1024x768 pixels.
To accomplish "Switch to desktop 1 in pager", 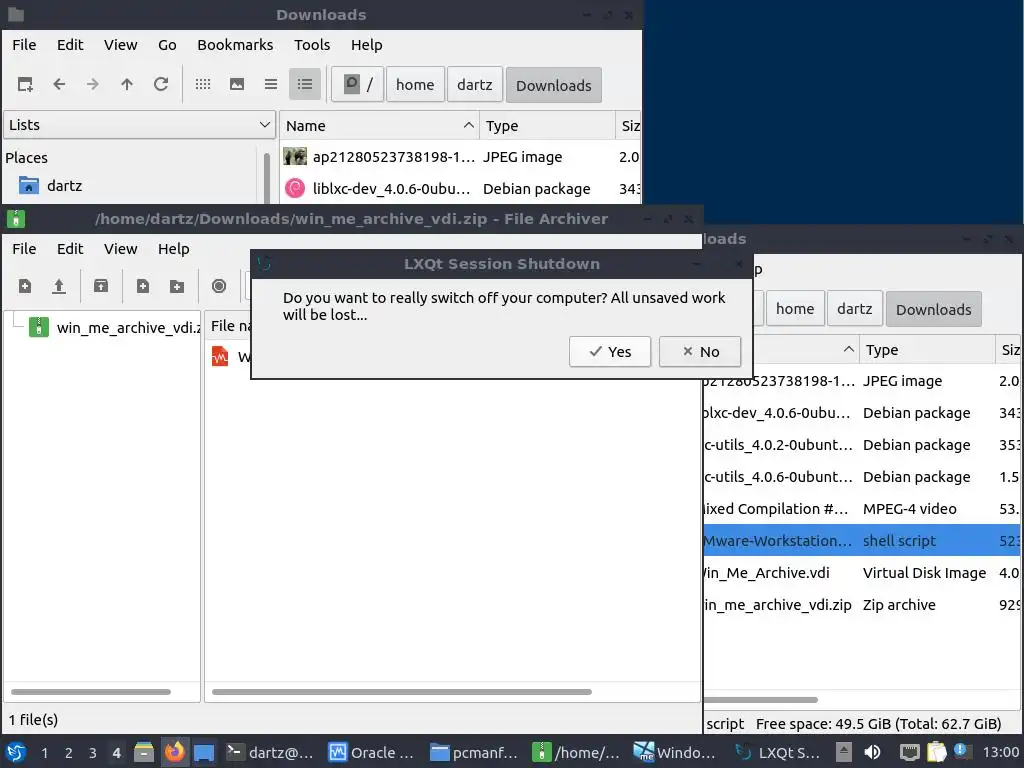I will [44, 753].
